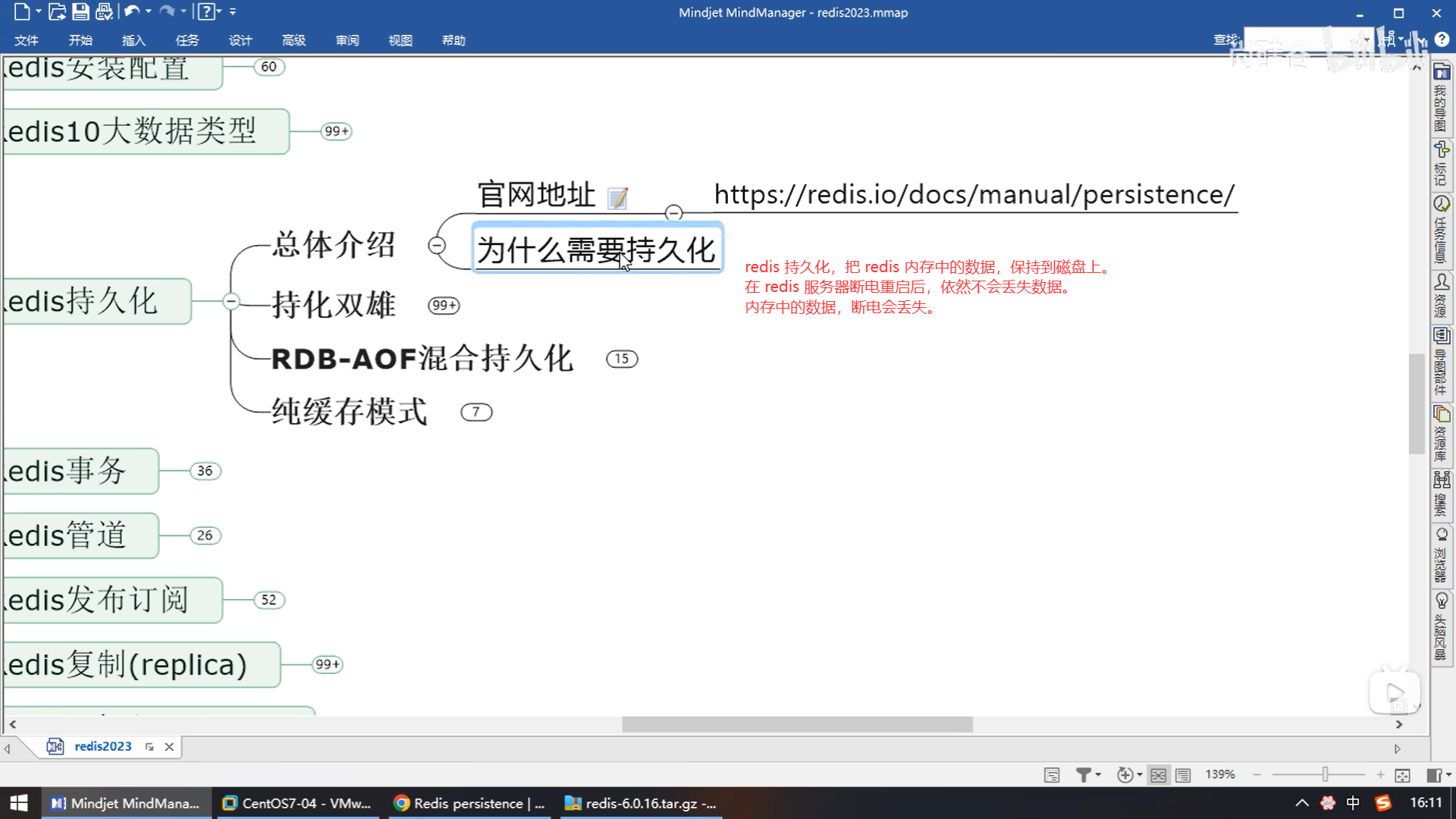
Task: Click the filter funnel icon in status bar
Action: point(1084,774)
